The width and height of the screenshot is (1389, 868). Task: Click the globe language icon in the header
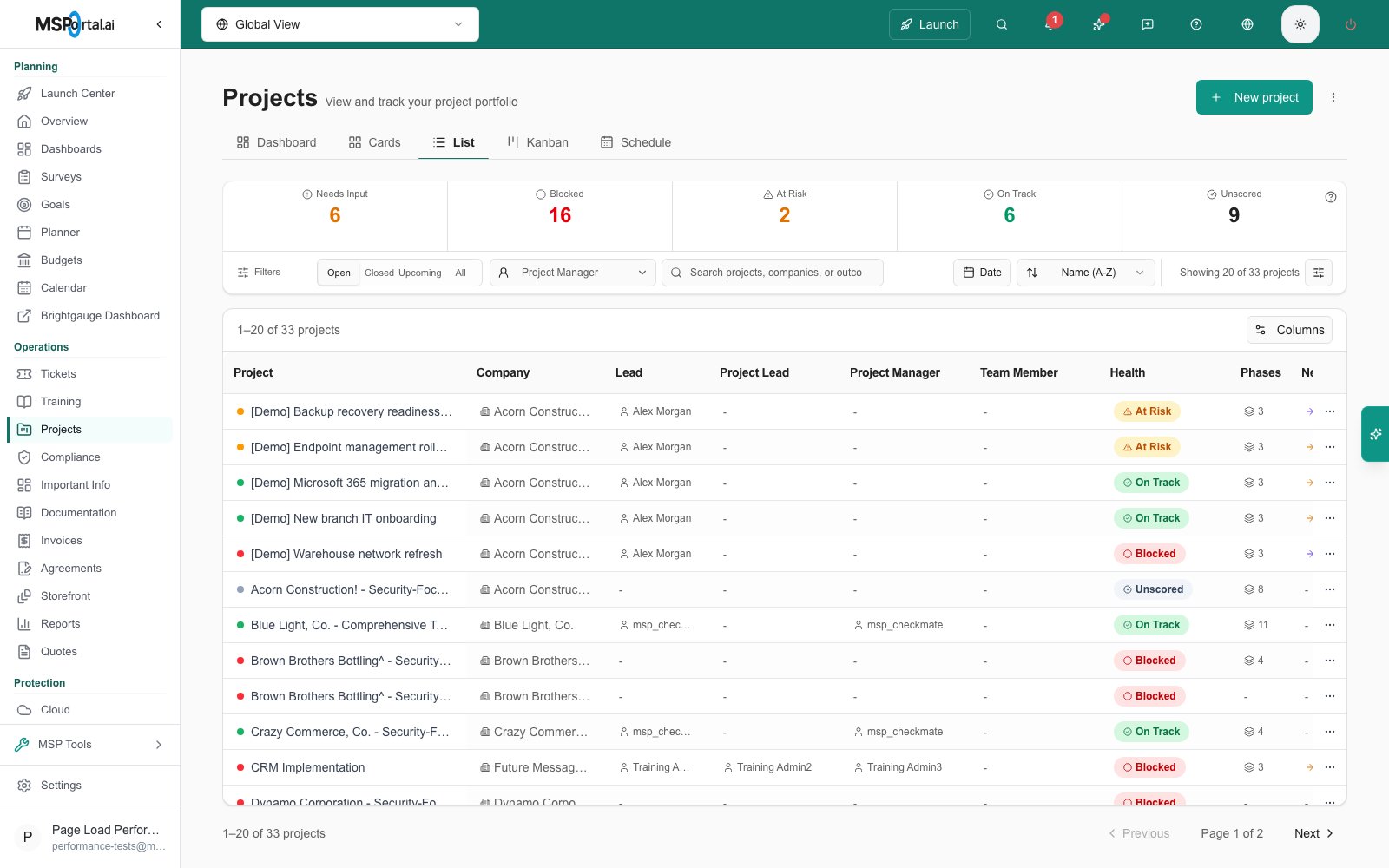(1247, 24)
